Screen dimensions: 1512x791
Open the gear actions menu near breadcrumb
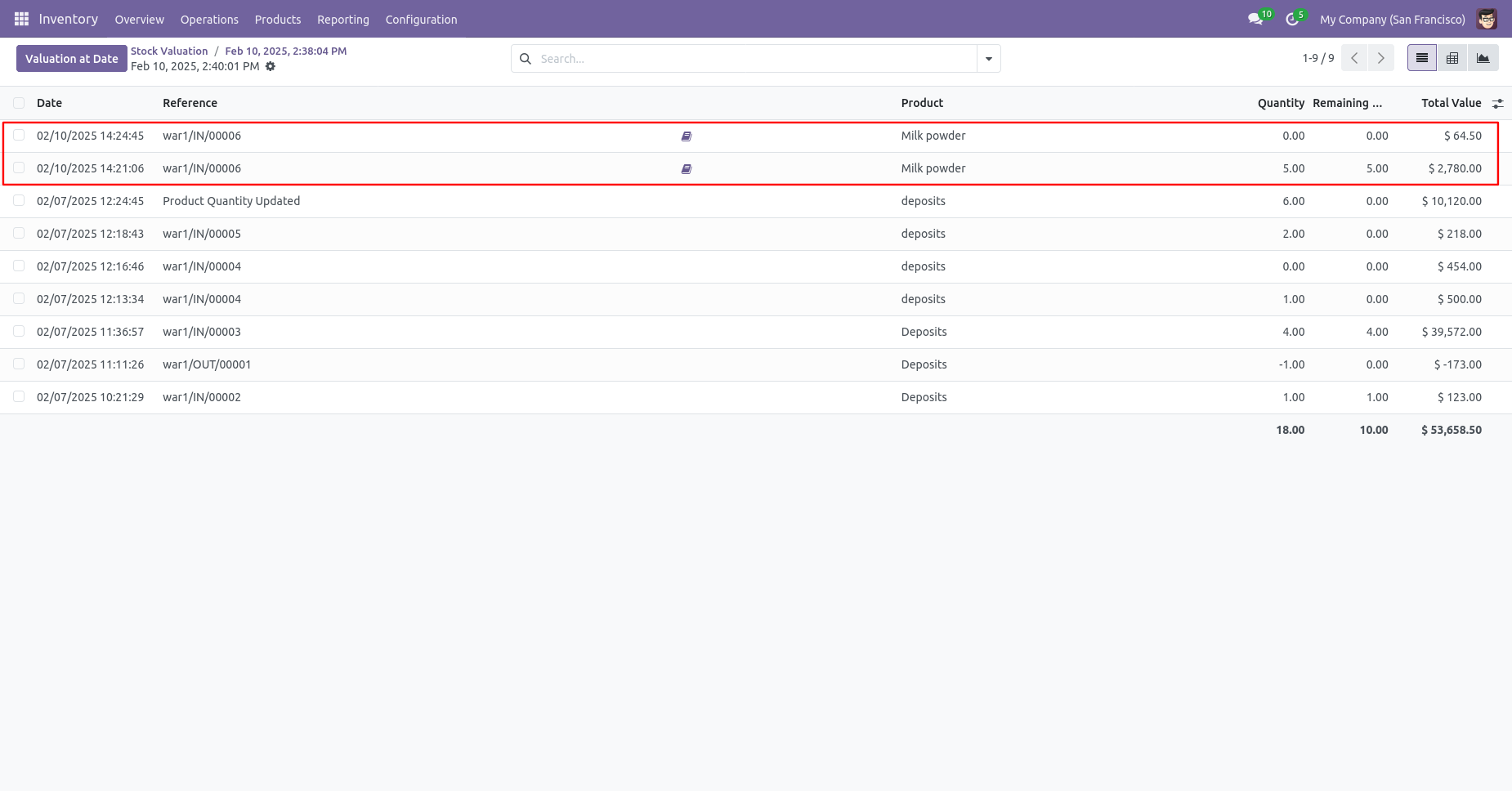(x=271, y=66)
